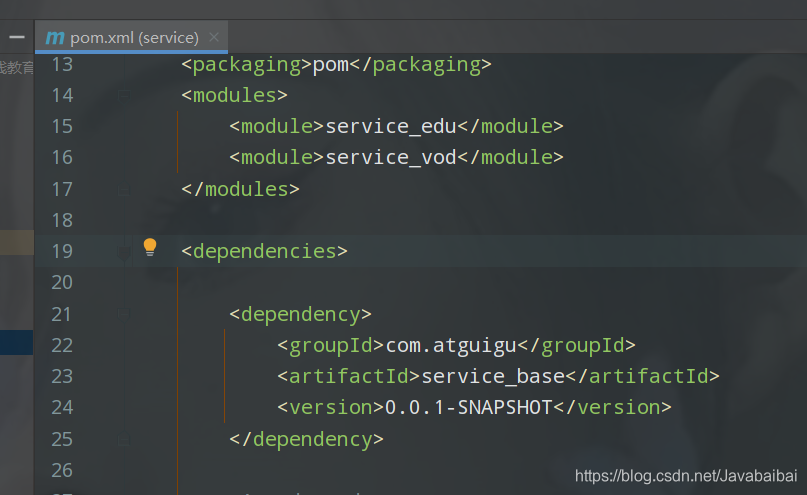Click the opening <groupId> tag

(331, 346)
